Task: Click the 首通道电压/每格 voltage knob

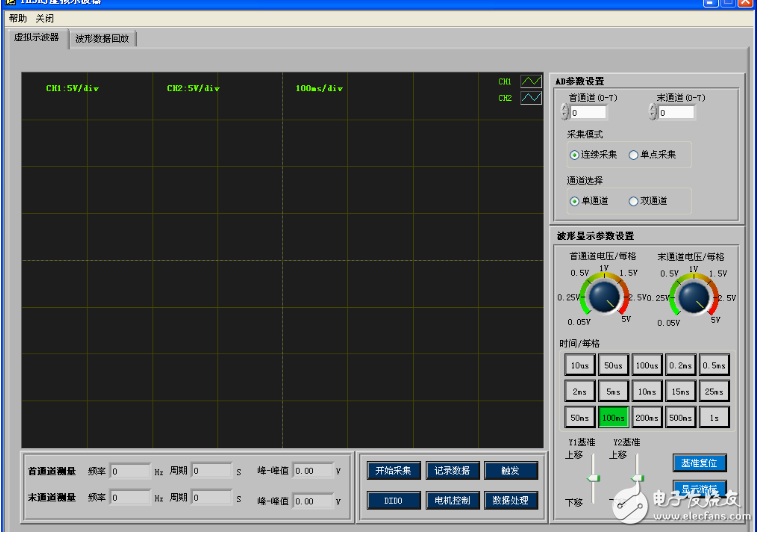Action: click(602, 295)
